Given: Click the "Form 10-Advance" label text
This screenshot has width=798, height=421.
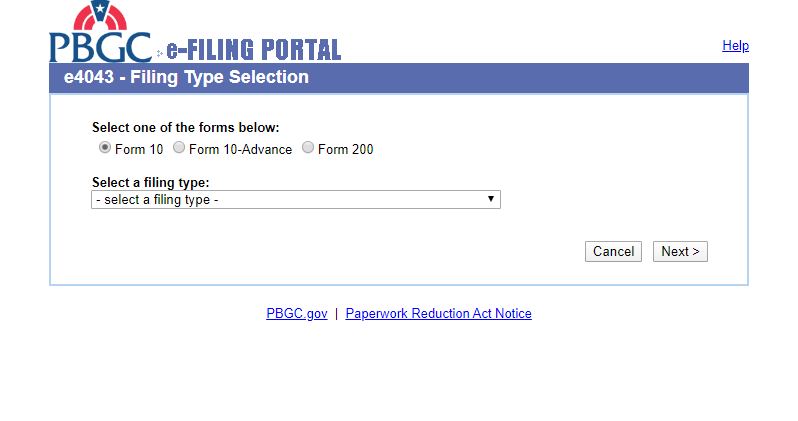Looking at the screenshot, I should (x=240, y=149).
